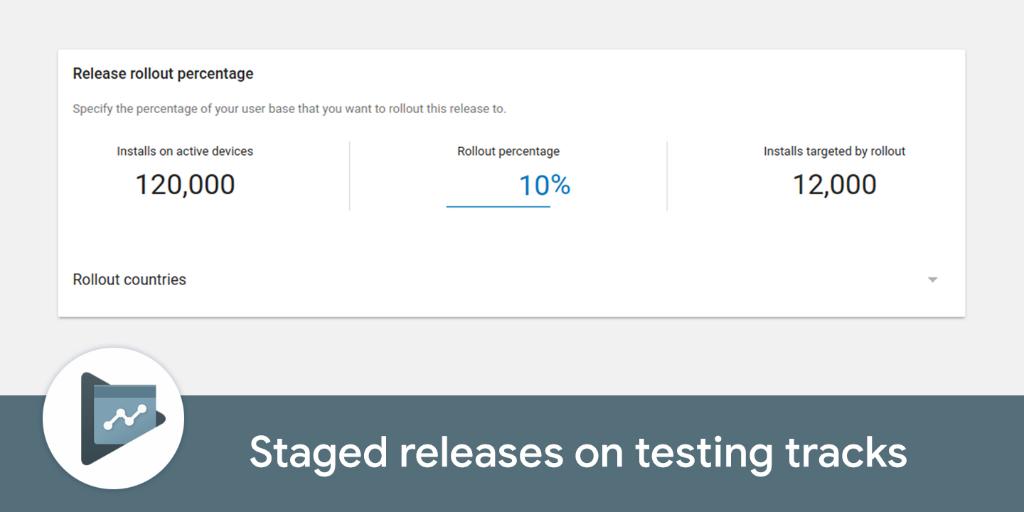
Task: Open the Rollout countries section by its label
Action: pyautogui.click(x=129, y=280)
